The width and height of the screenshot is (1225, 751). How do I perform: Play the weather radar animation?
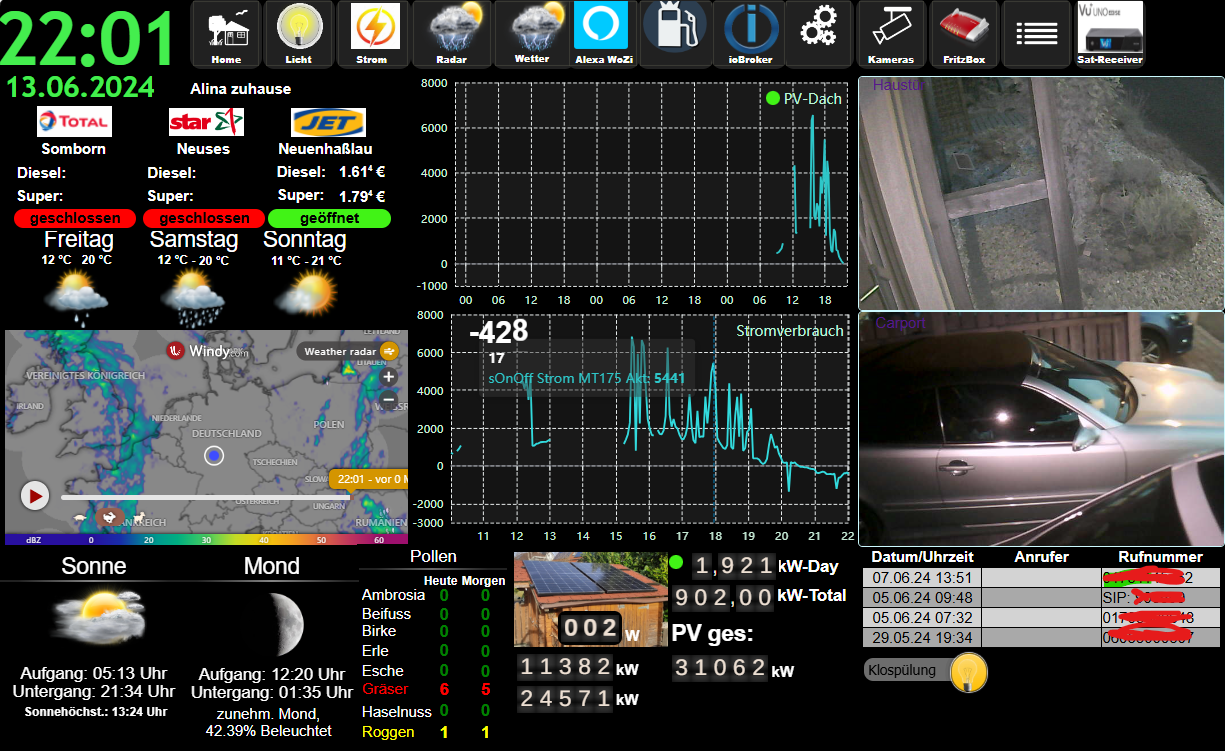coord(35,495)
